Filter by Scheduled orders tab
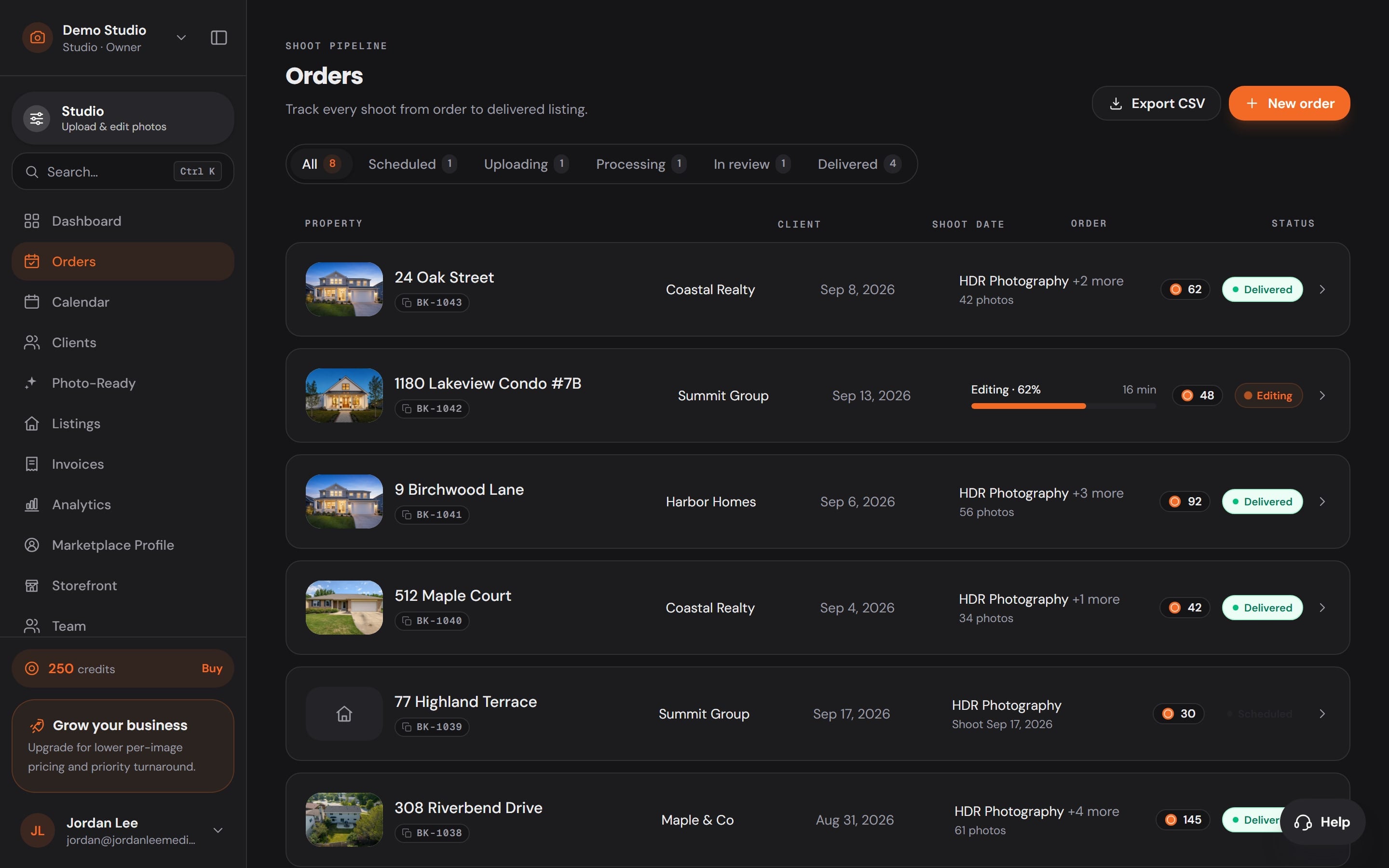This screenshot has height=868, width=1389. tap(412, 164)
